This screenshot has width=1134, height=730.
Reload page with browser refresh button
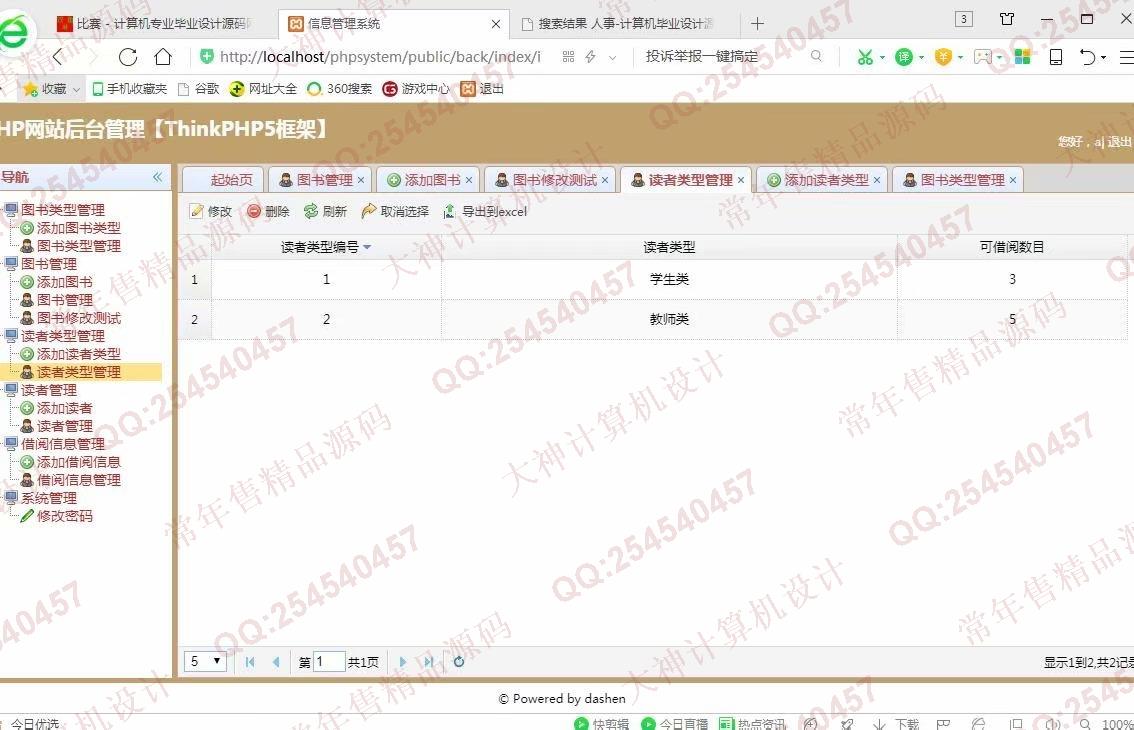pos(128,56)
